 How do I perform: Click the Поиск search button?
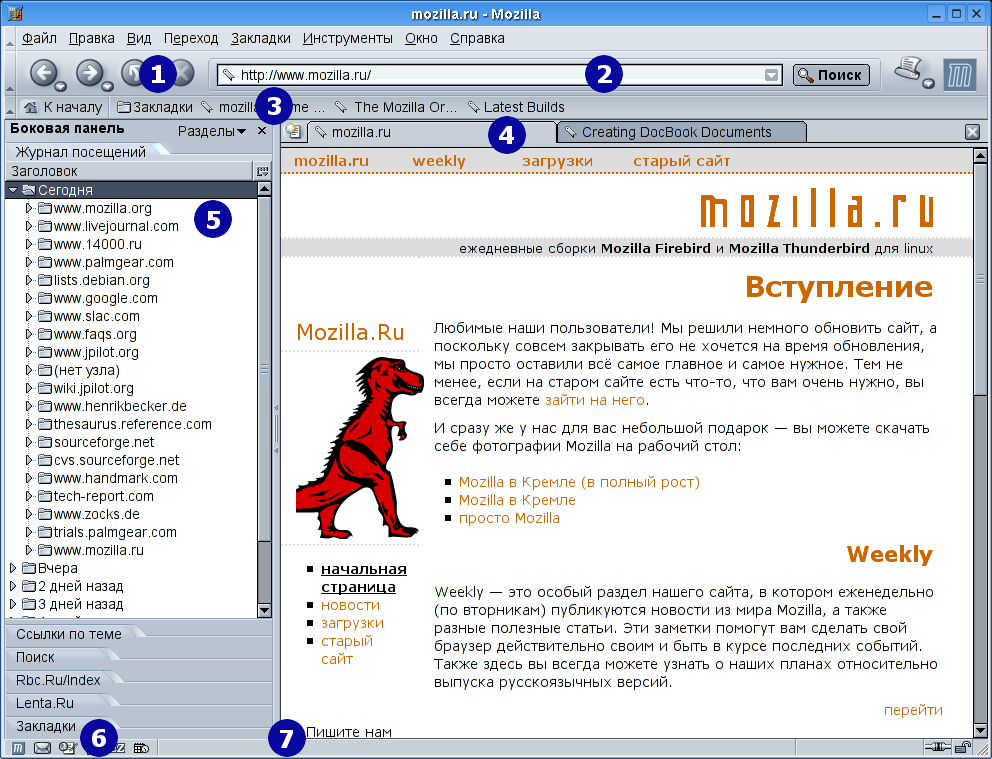[831, 75]
